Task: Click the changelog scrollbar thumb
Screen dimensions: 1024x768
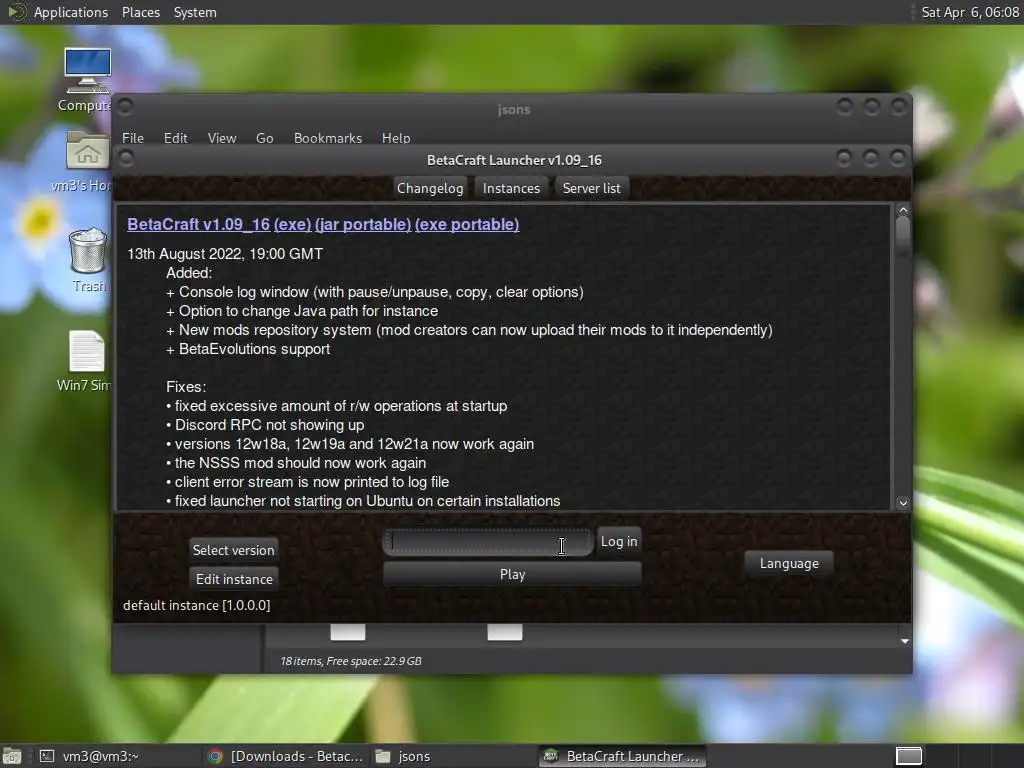Action: coord(903,236)
